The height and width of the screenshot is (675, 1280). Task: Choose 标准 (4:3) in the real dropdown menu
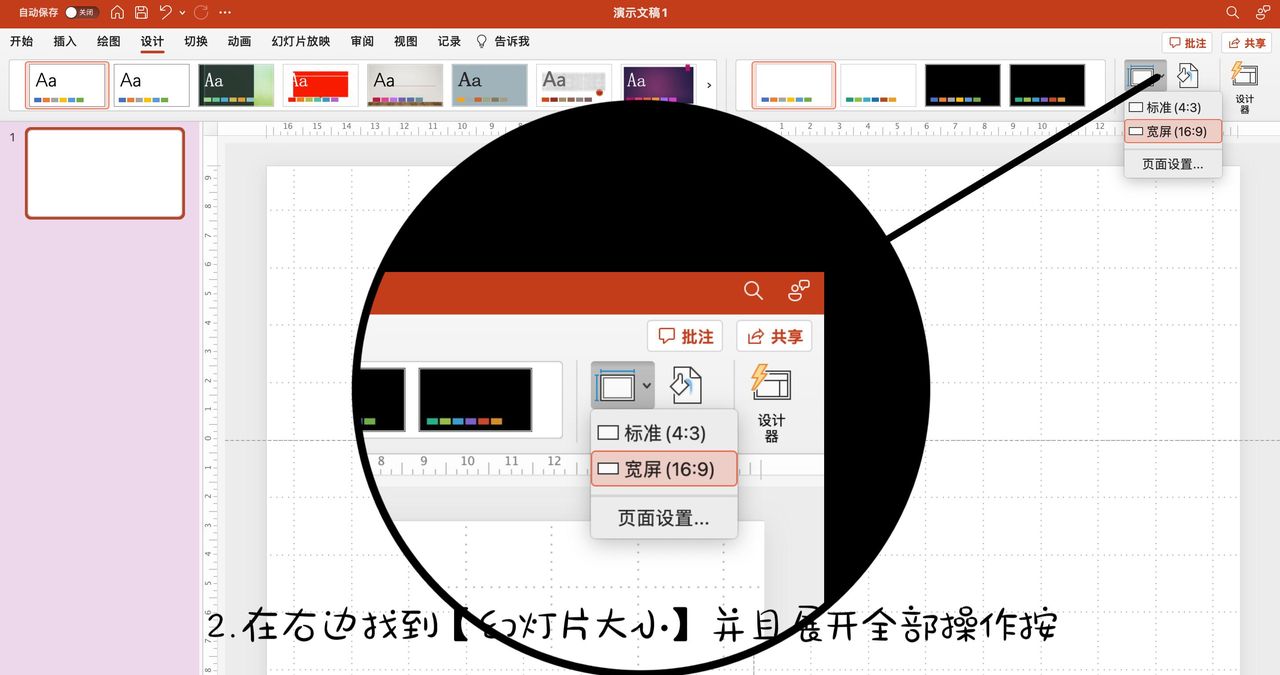1173,108
